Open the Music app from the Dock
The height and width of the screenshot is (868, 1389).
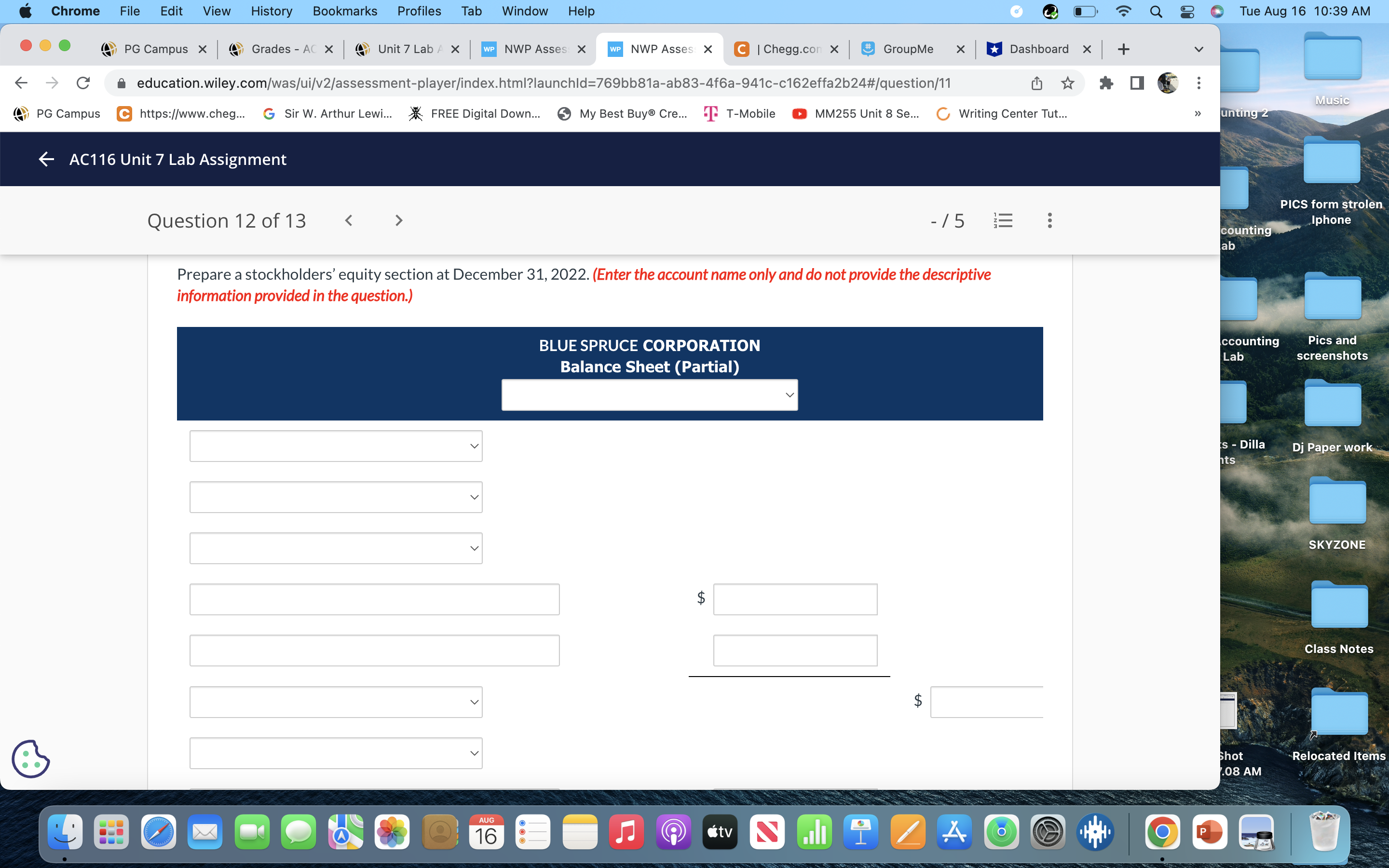point(626,831)
